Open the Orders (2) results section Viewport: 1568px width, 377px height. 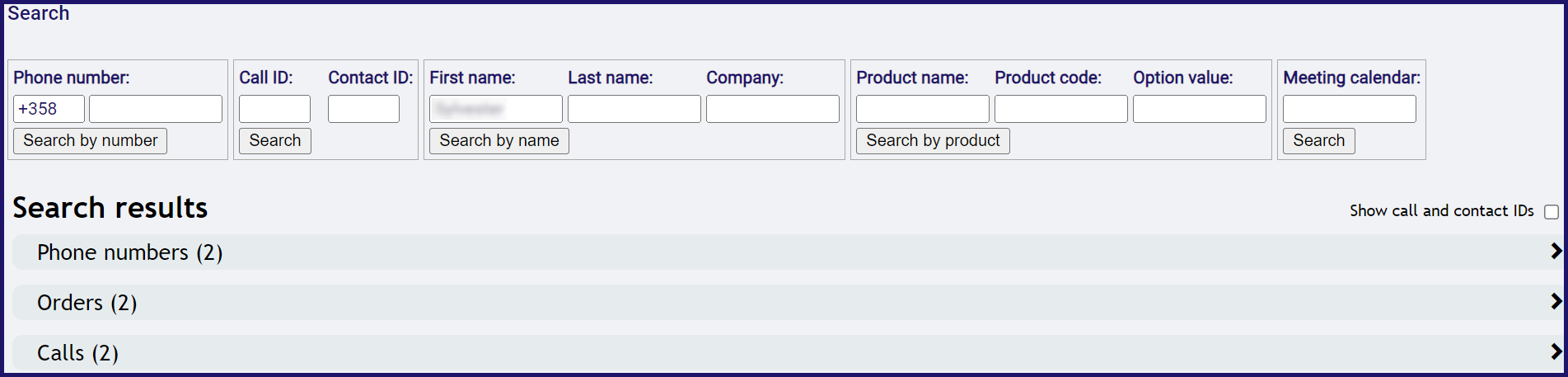87,303
